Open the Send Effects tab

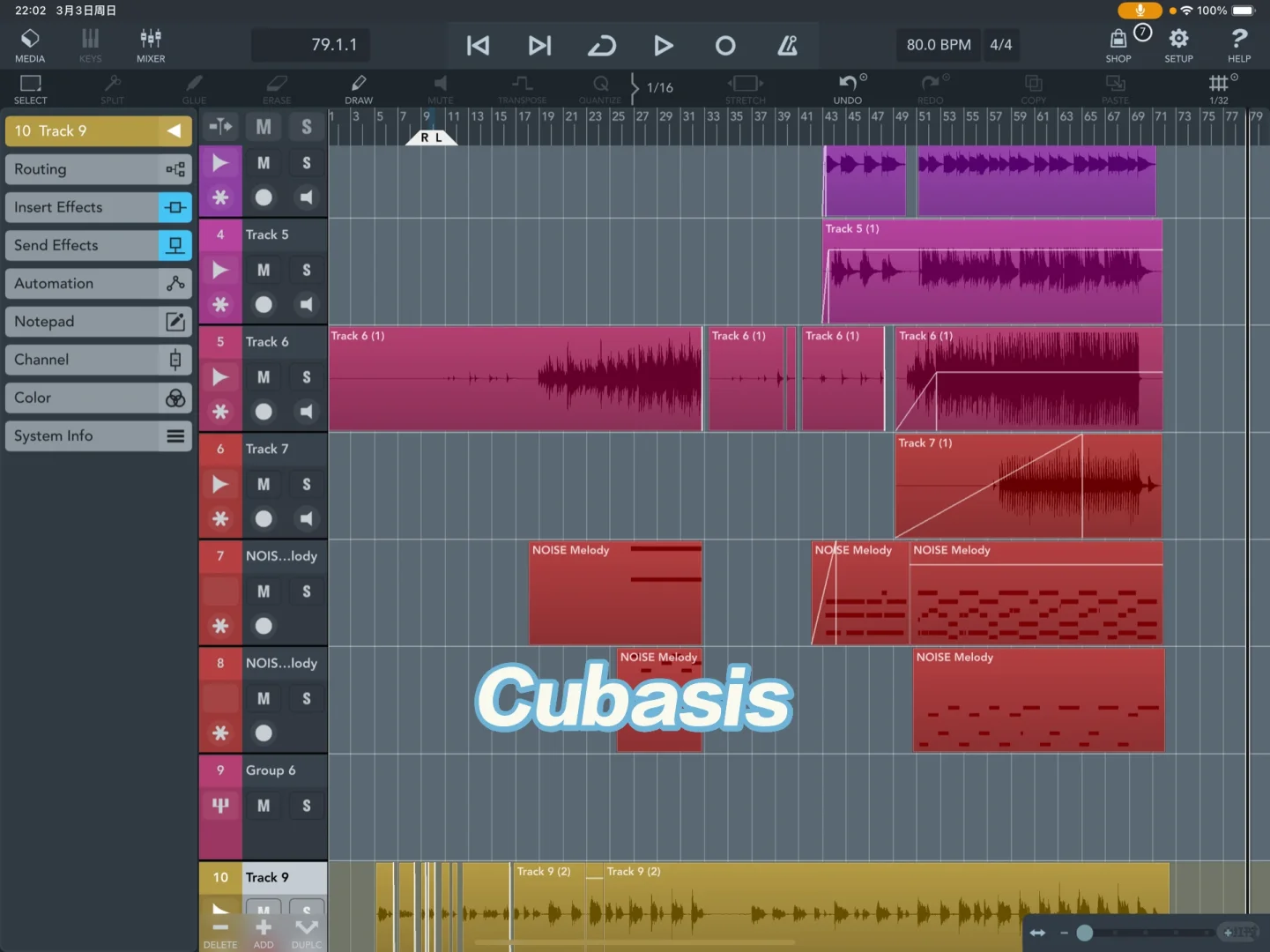(x=98, y=245)
